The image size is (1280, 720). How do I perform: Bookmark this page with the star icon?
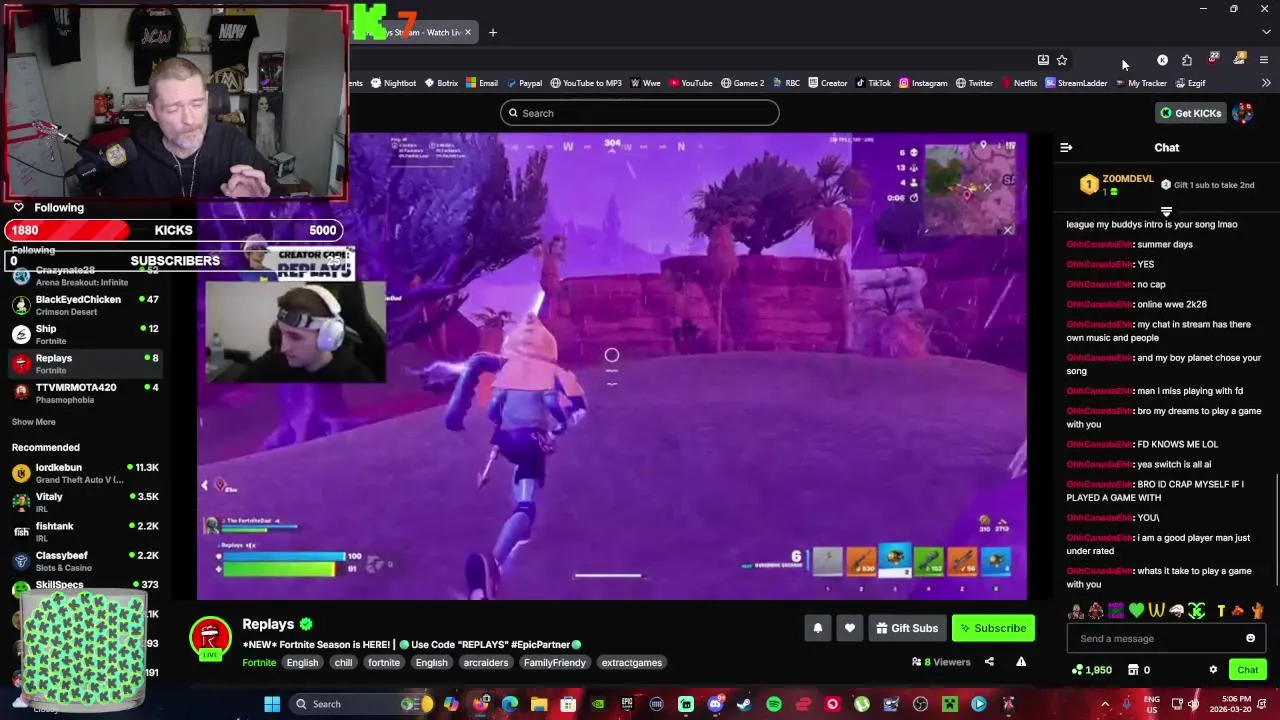pos(1062,60)
